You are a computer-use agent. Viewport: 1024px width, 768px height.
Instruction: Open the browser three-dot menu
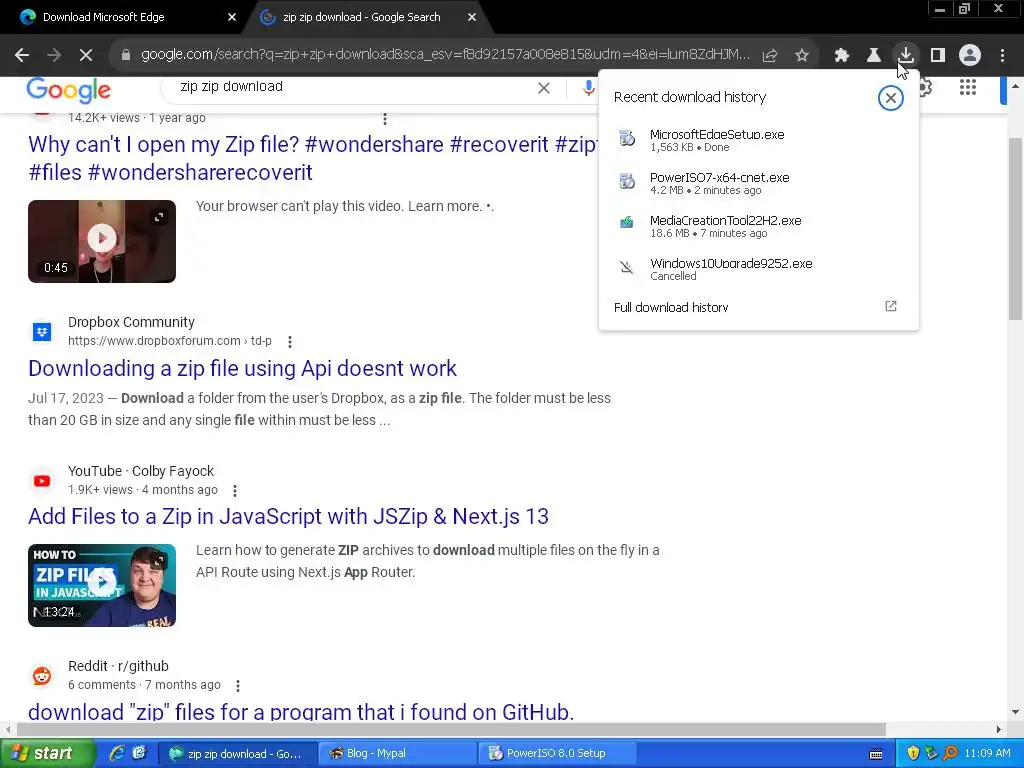pyautogui.click(x=1002, y=56)
